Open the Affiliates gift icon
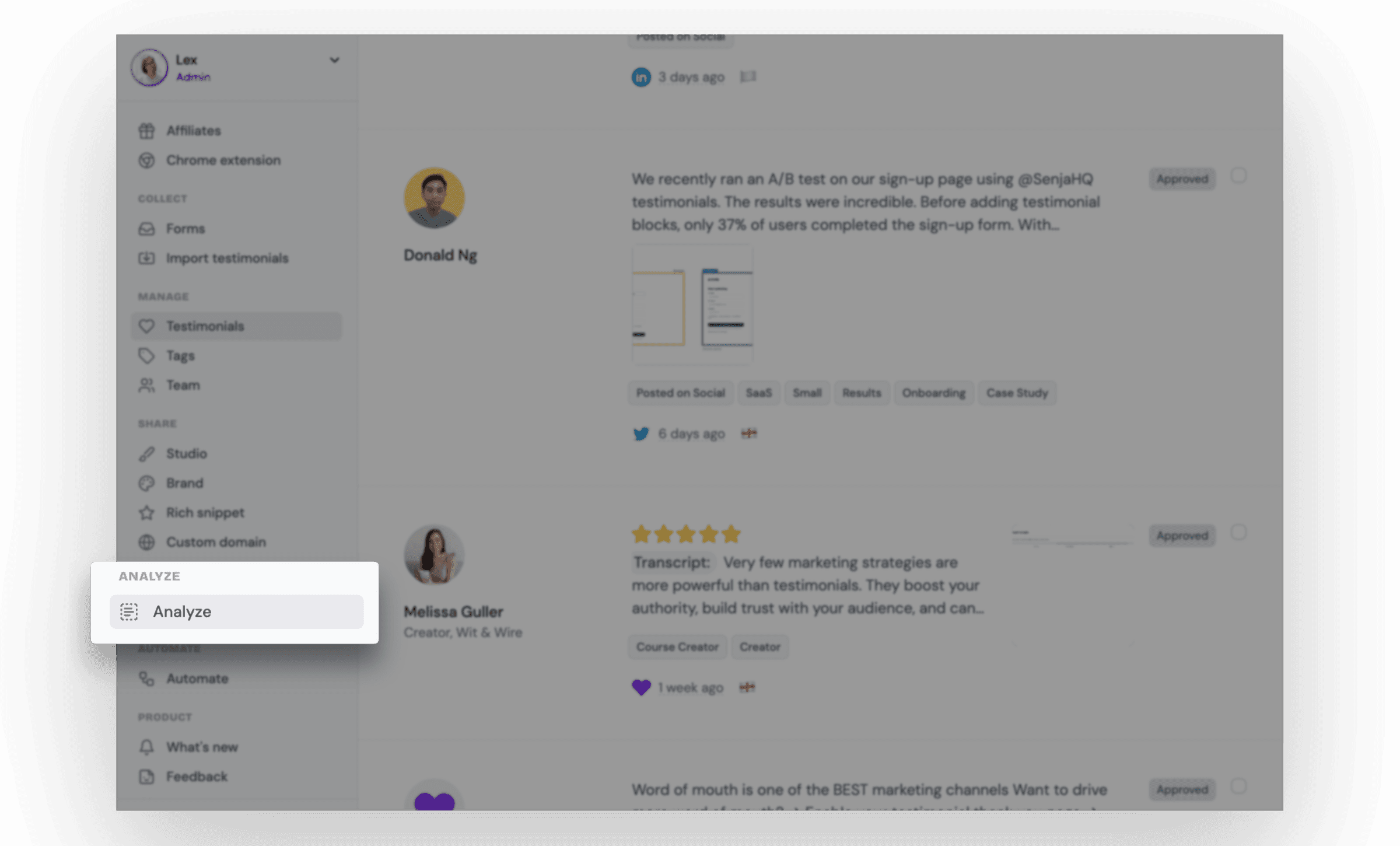 point(146,131)
